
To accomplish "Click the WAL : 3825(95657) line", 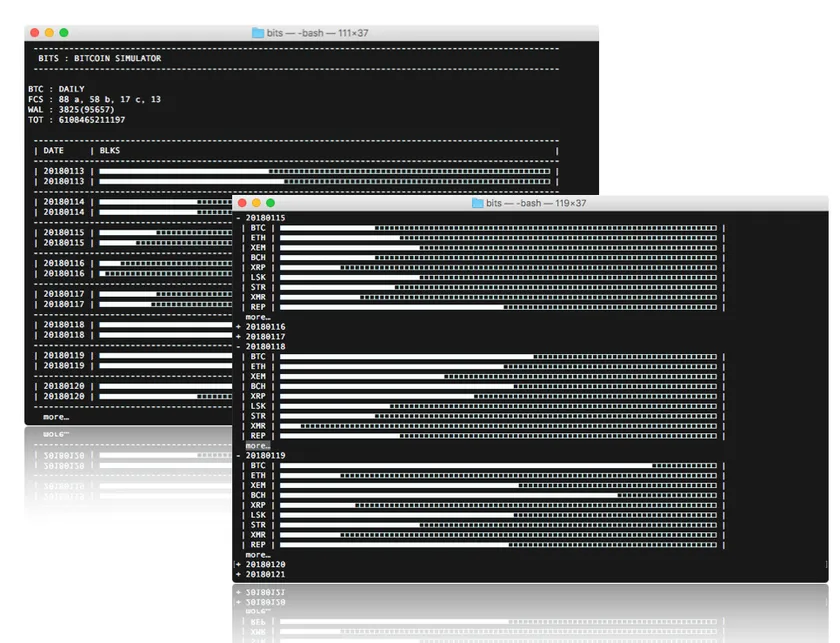I will click(x=71, y=109).
